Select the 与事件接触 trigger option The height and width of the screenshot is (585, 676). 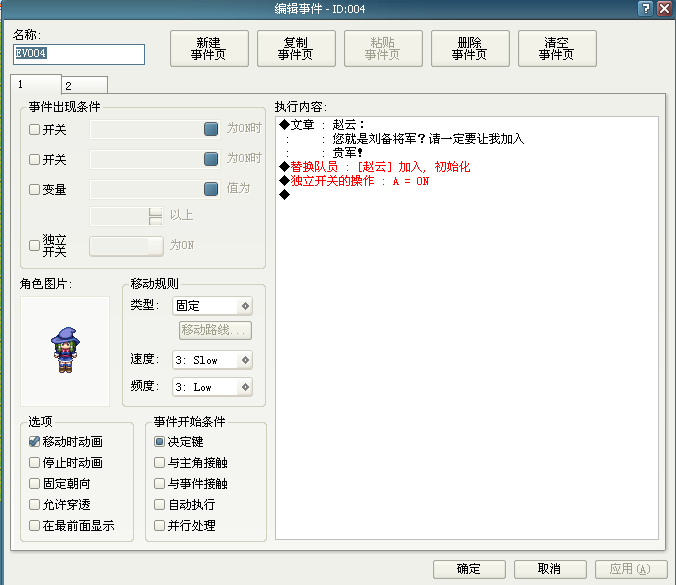click(x=160, y=483)
